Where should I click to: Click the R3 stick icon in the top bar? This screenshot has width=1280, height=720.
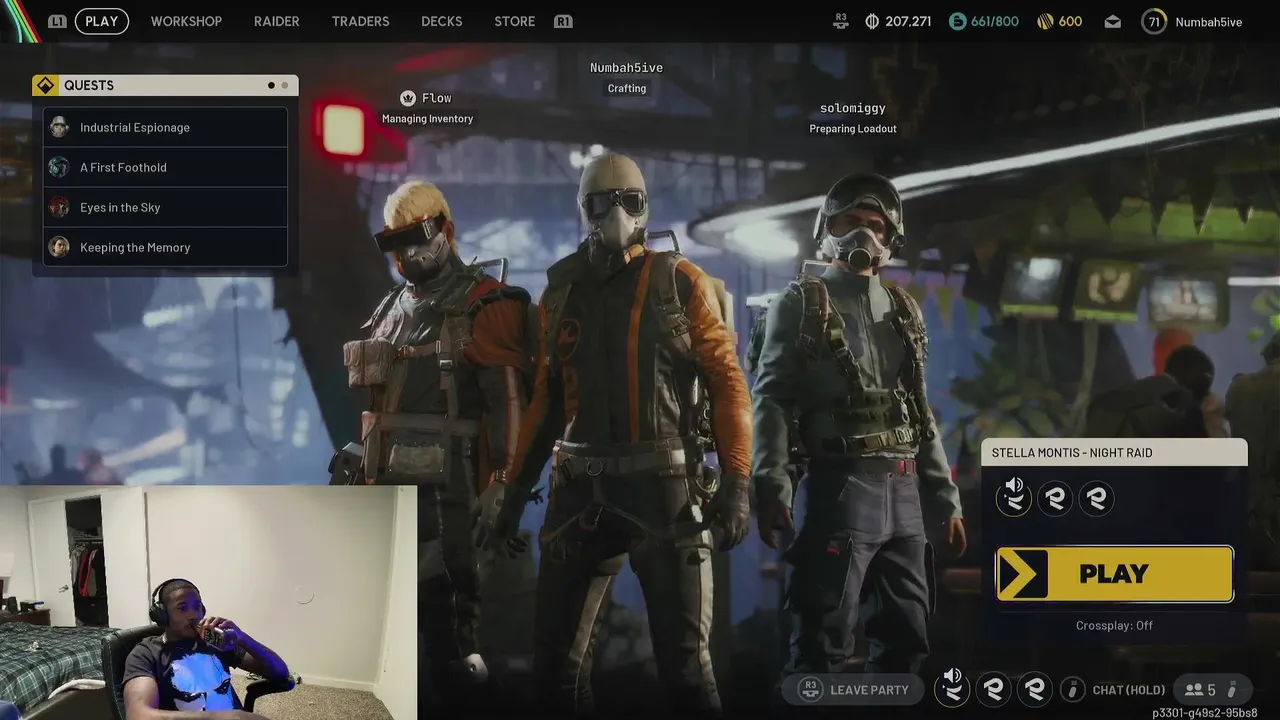(841, 21)
